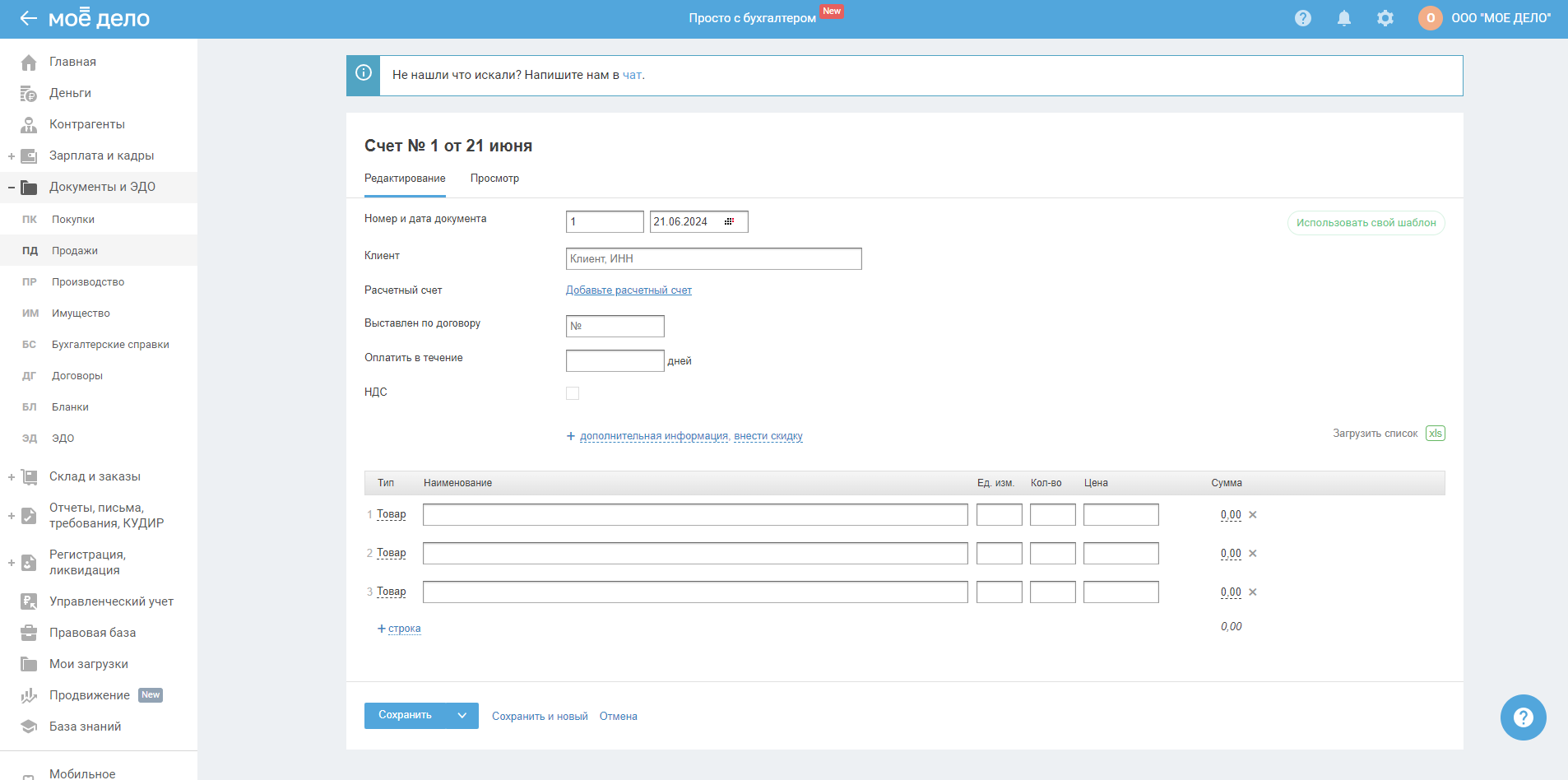Screen dimensions: 1568x780
Task: Collapse the Документы и ЭДО section
Action: tap(12, 188)
